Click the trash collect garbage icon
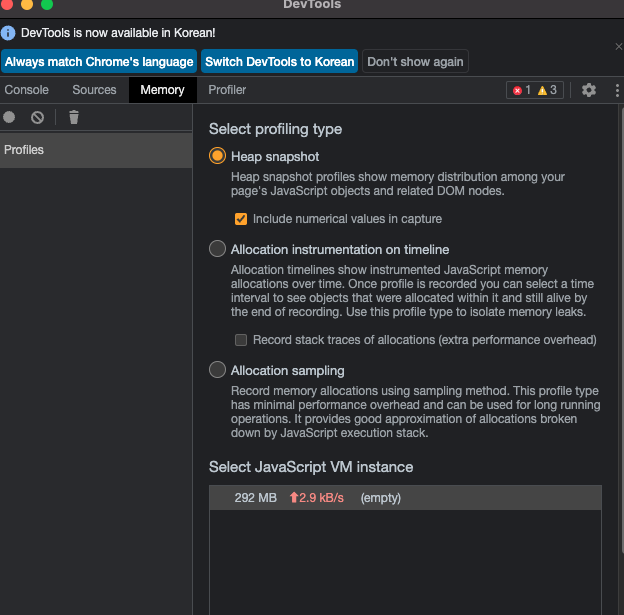This screenshot has width=624, height=615. tap(74, 117)
